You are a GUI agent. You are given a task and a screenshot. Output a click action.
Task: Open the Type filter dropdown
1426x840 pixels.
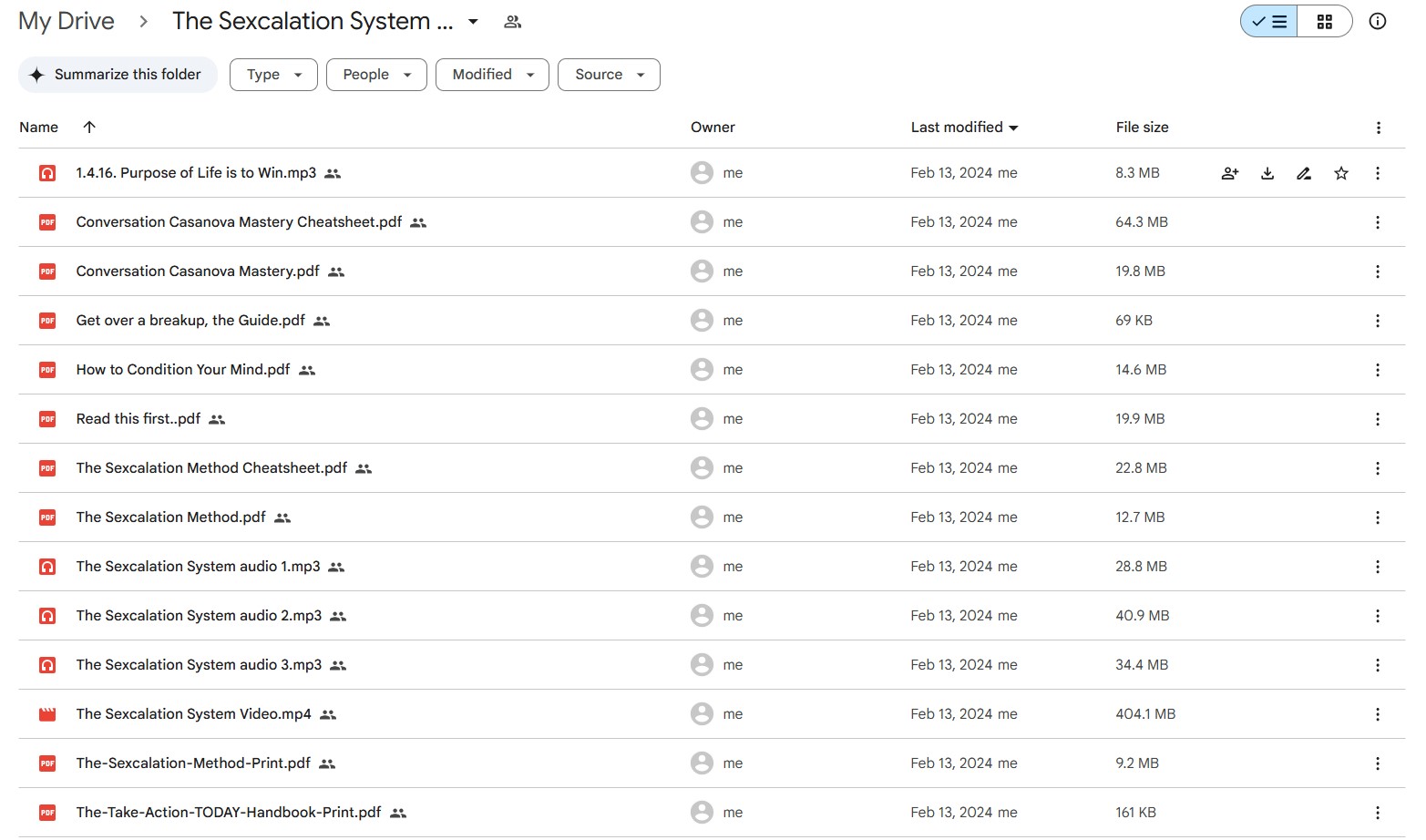273,75
